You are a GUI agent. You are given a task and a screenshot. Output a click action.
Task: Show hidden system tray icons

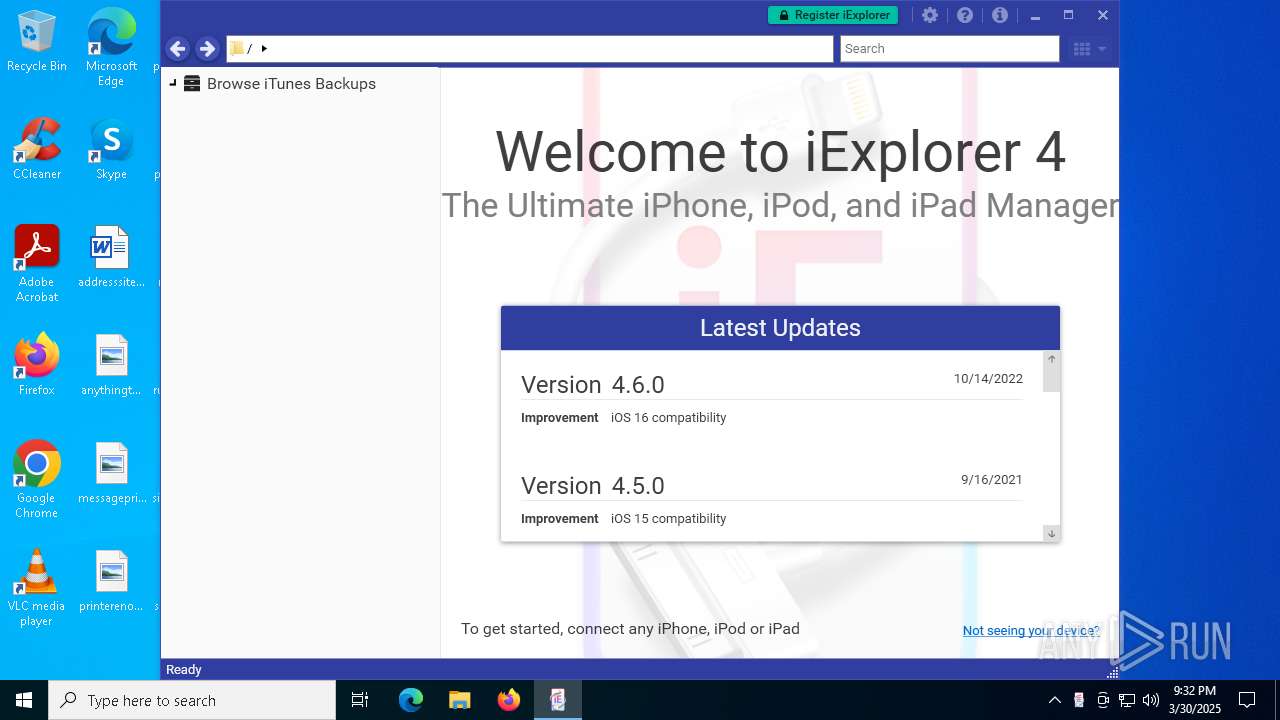(x=1054, y=700)
